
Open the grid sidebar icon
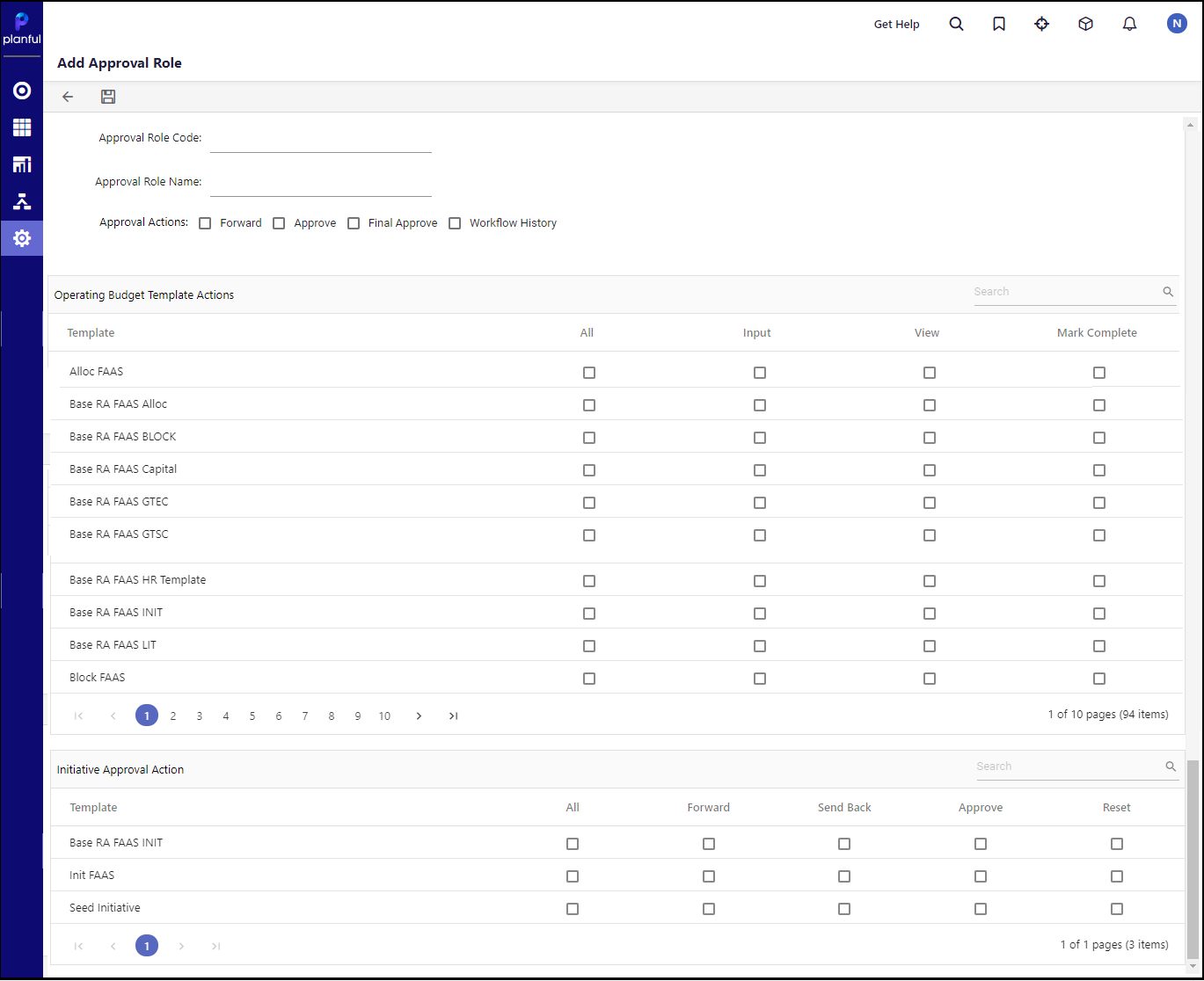tap(22, 127)
